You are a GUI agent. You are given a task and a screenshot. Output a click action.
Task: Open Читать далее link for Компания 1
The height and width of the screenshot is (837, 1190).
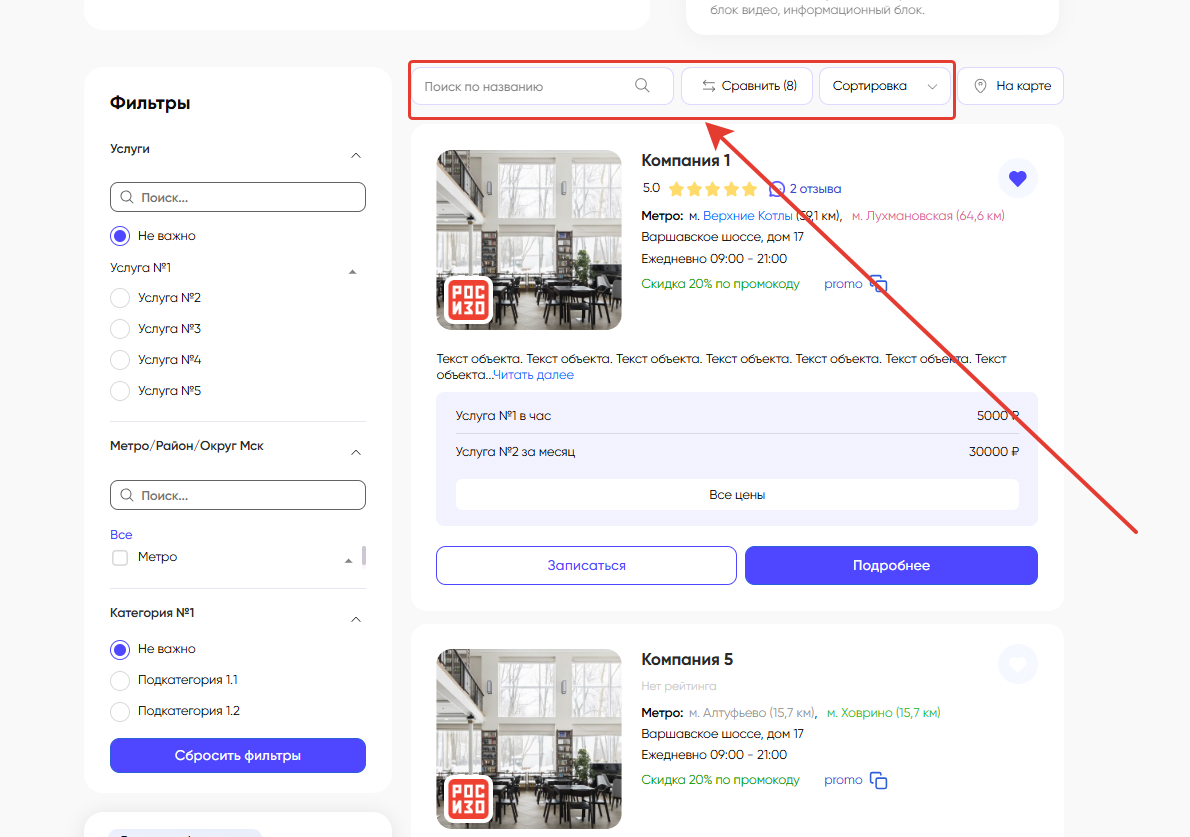[533, 375]
